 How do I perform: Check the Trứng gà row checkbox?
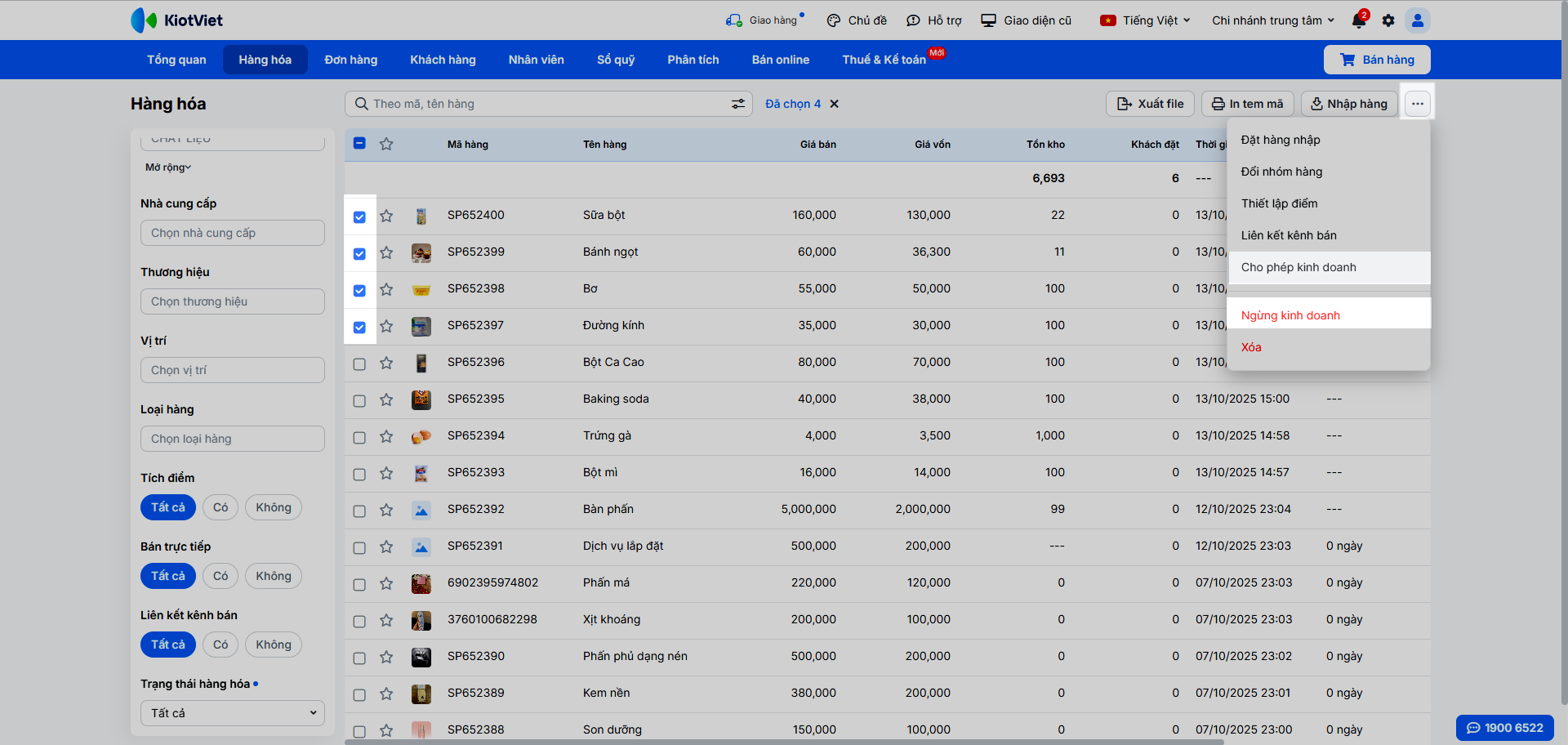[359, 438]
